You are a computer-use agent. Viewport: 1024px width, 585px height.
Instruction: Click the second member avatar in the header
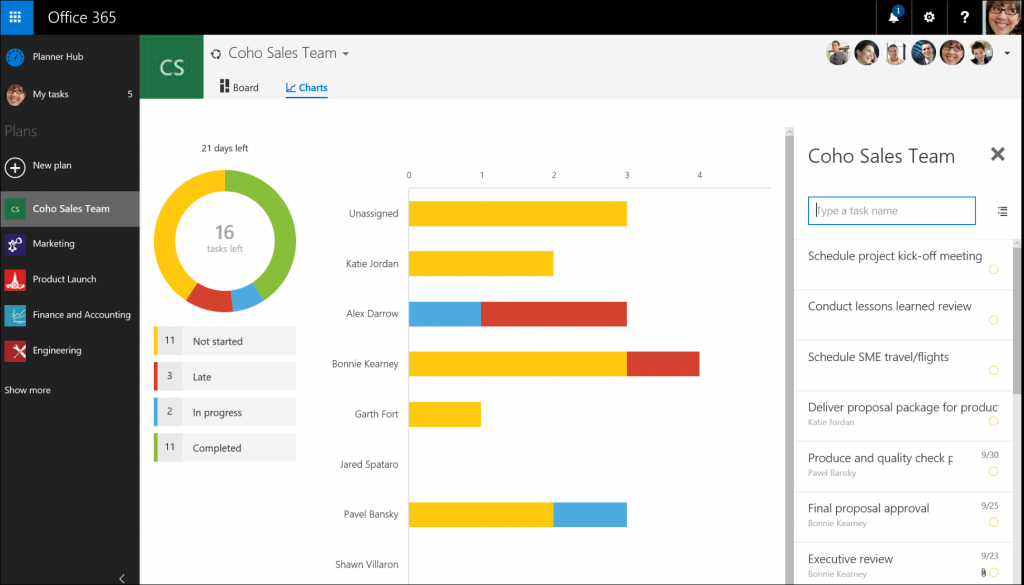click(866, 53)
